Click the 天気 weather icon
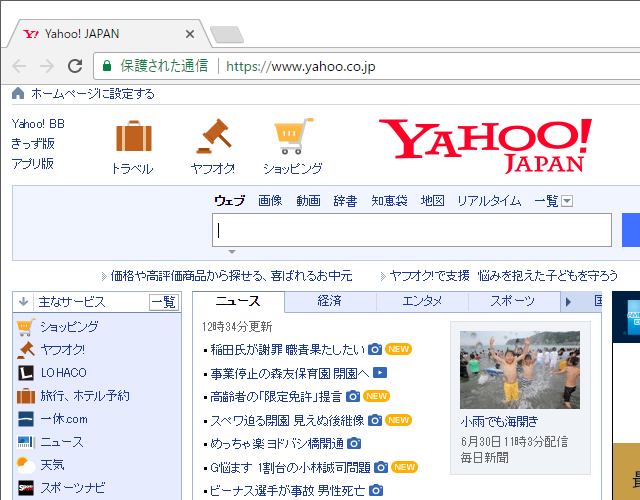Screen dimensions: 640x500 pos(26,465)
